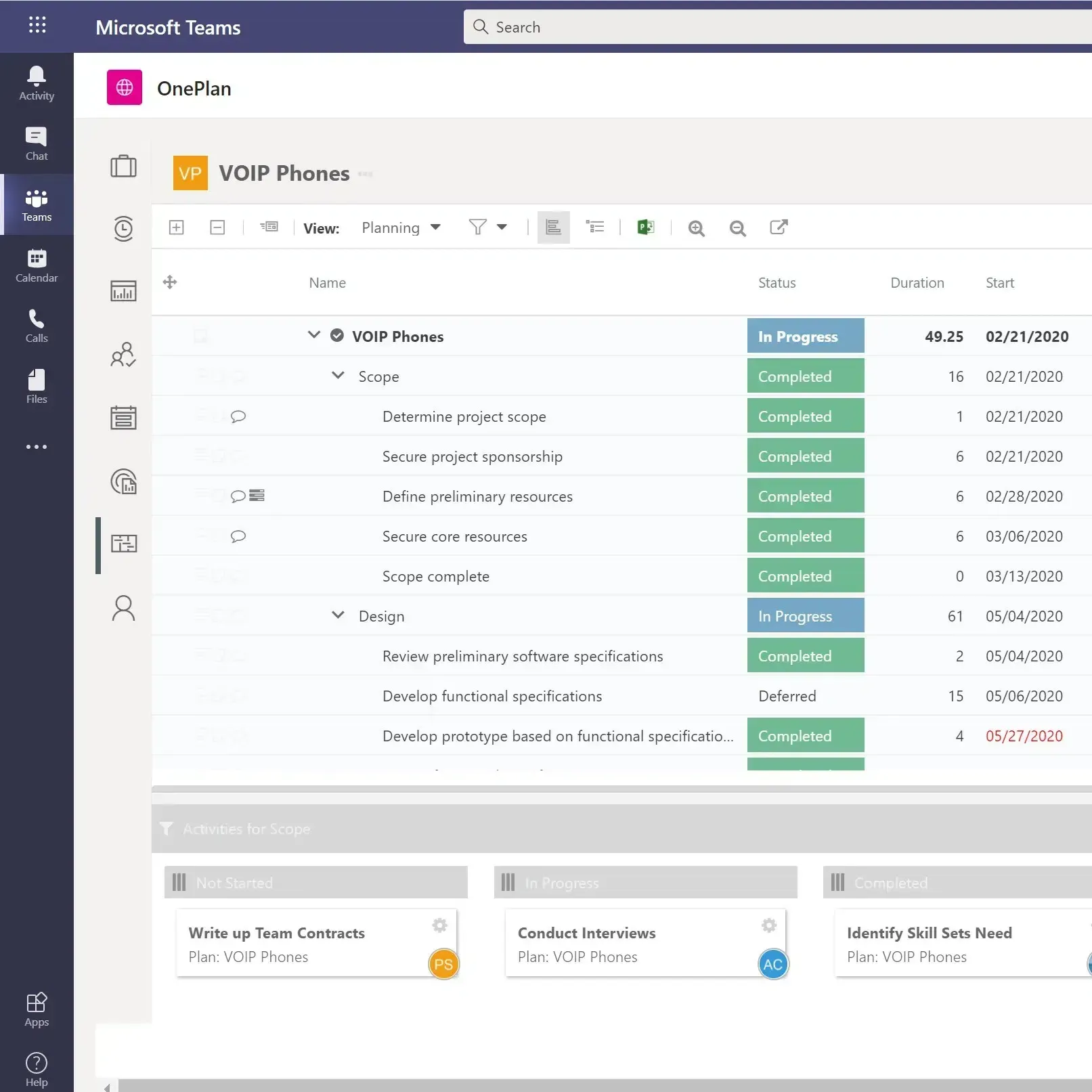The height and width of the screenshot is (1092, 1092).
Task: Open the Teams app launcher grid
Action: 37,26
